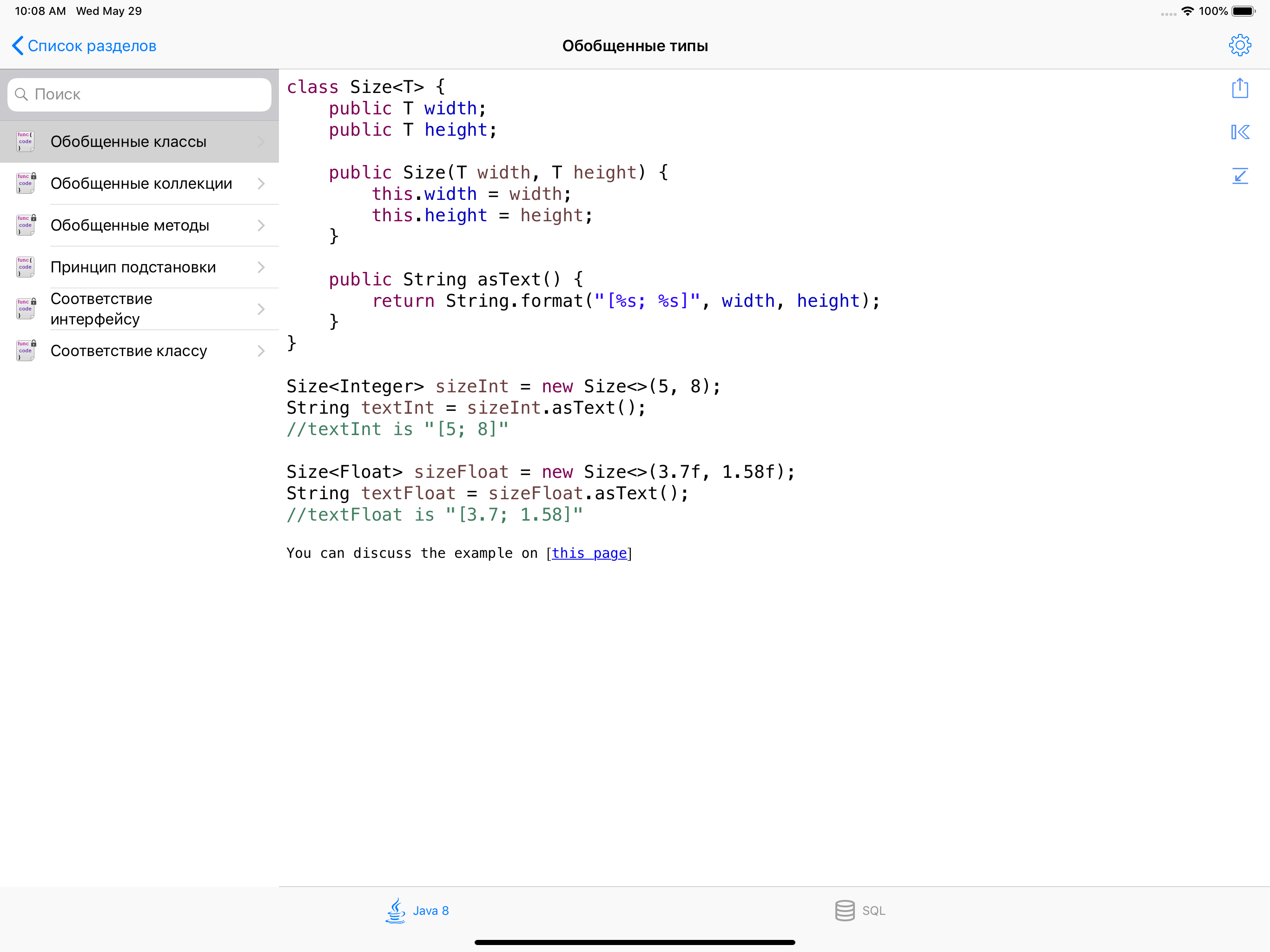
Task: Tap the code icon beside Обобщенные классы
Action: coord(25,141)
